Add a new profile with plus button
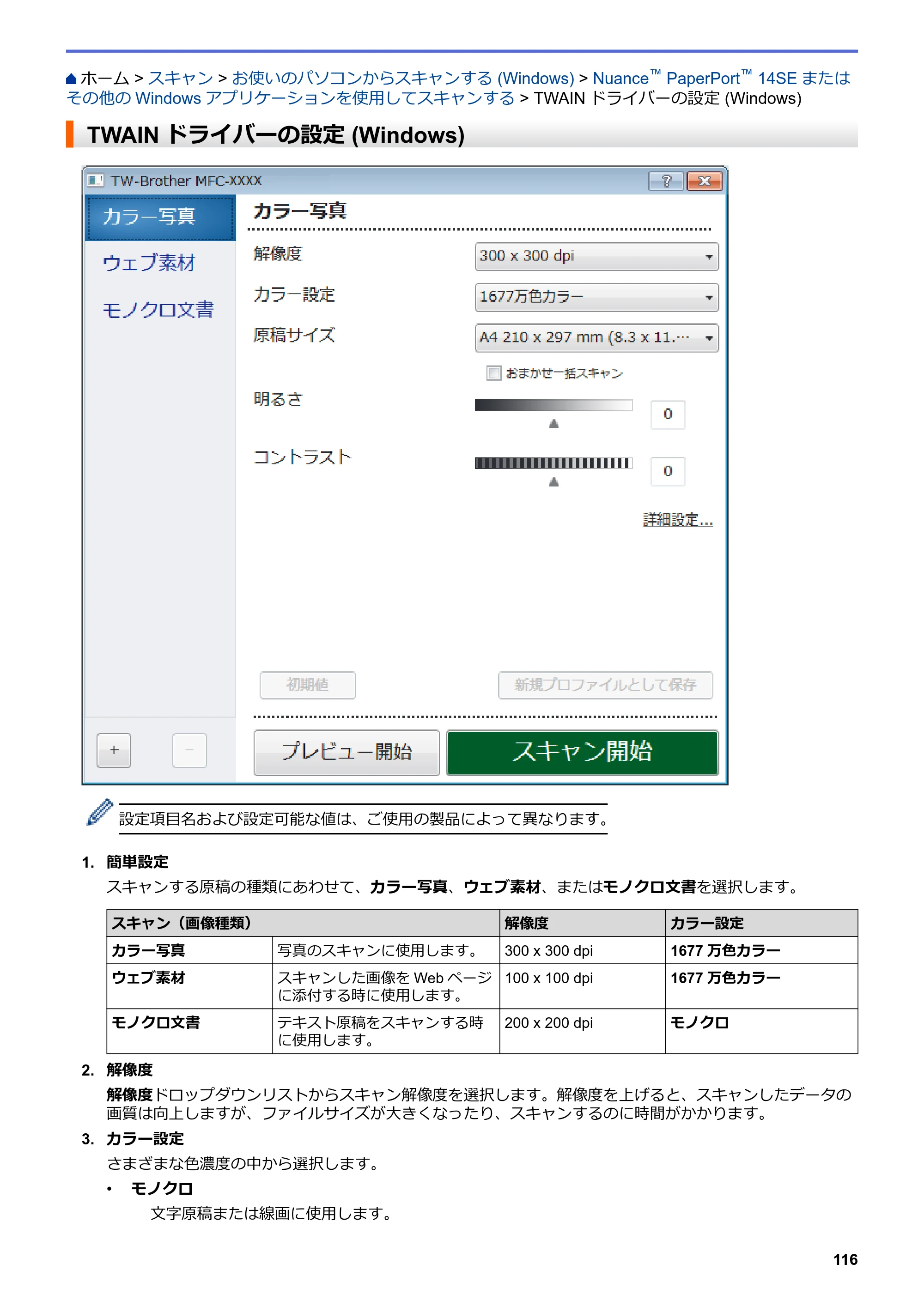 [114, 750]
